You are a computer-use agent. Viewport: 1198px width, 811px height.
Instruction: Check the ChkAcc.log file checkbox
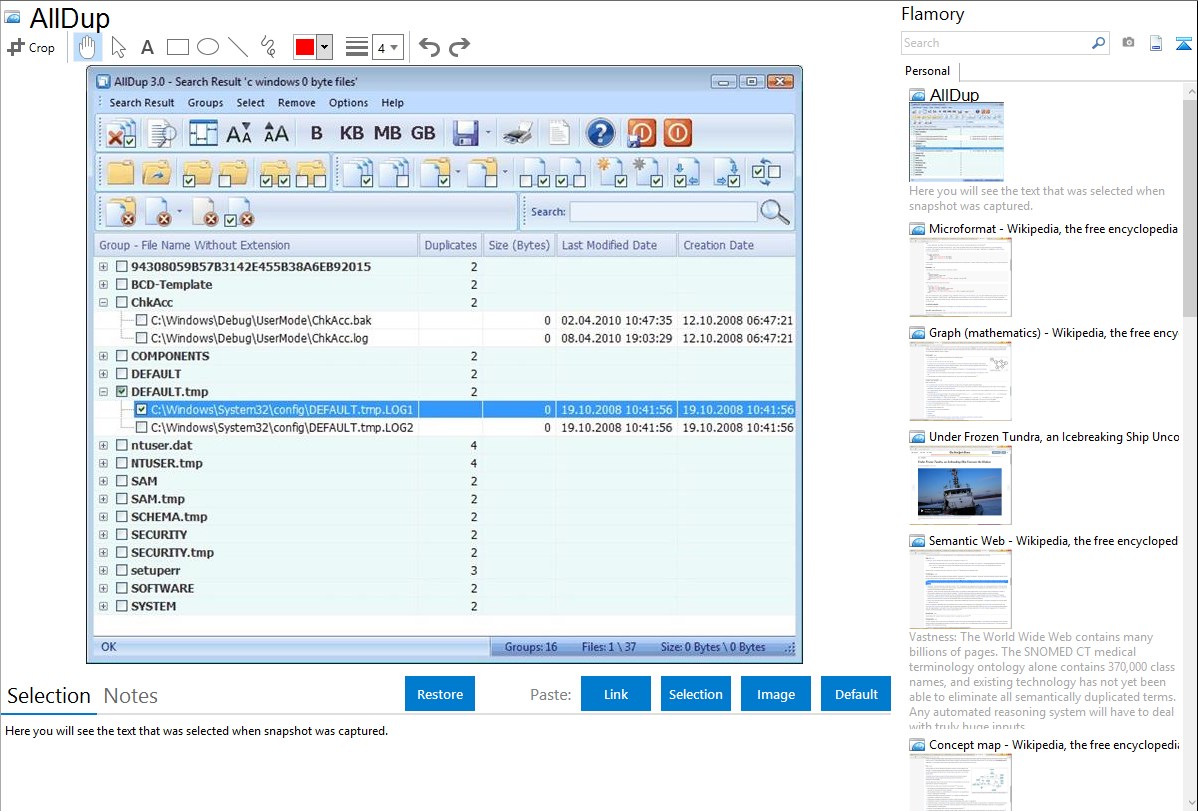pos(141,339)
